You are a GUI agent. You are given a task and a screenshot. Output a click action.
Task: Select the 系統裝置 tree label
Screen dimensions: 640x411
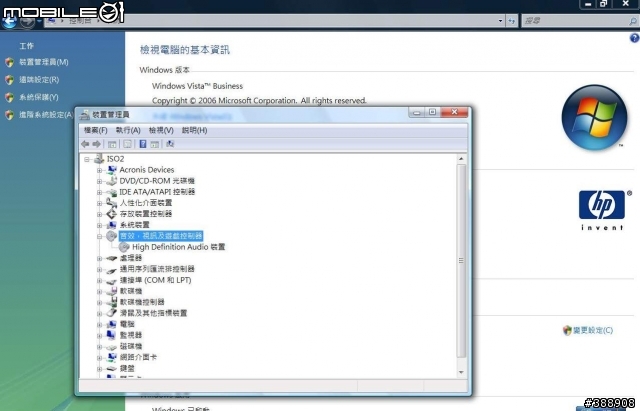tap(135, 225)
